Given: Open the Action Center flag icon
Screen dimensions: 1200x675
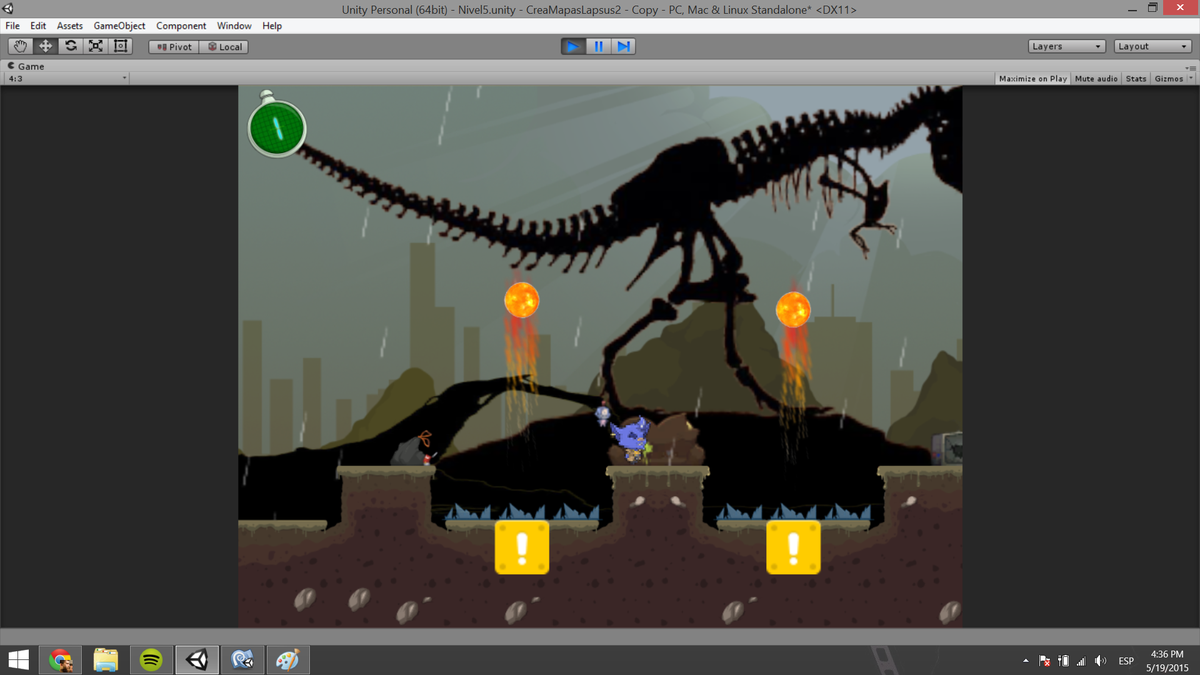Looking at the screenshot, I should click(x=1044, y=661).
